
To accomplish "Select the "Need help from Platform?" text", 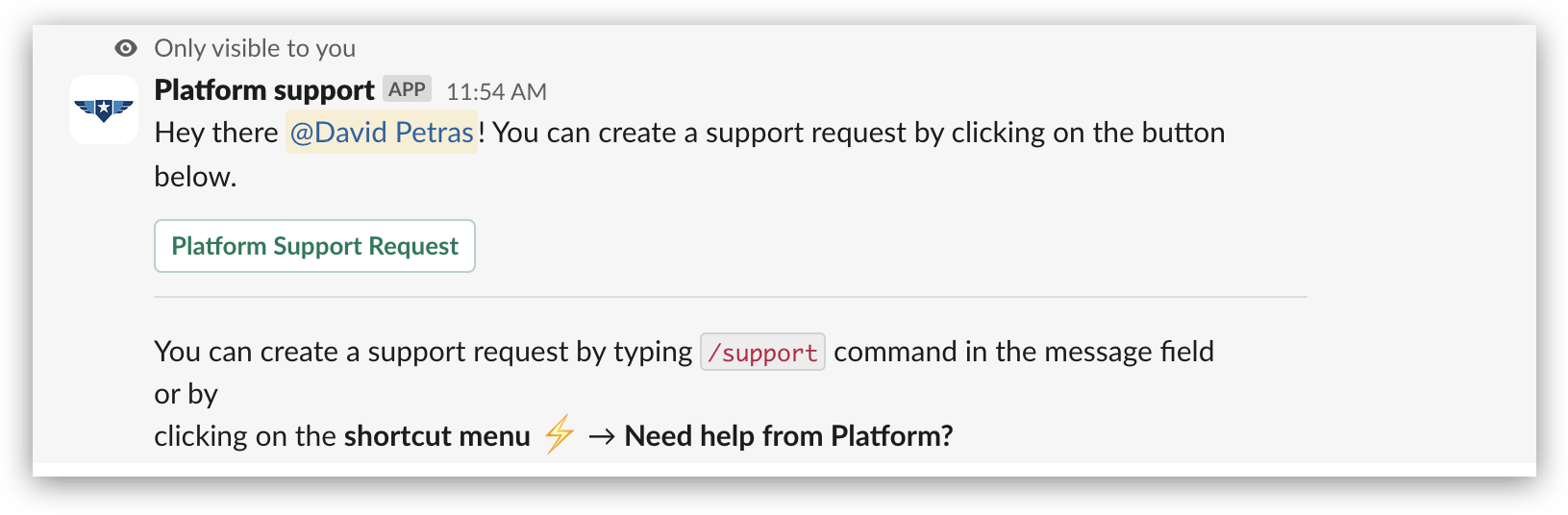I will (x=788, y=436).
